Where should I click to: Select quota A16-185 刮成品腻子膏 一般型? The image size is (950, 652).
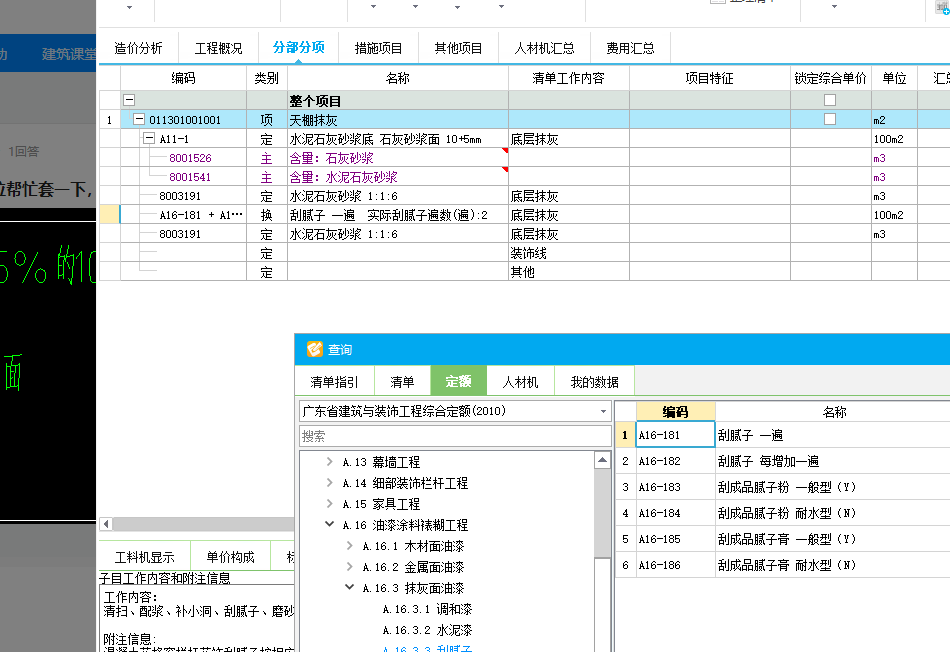[783, 539]
